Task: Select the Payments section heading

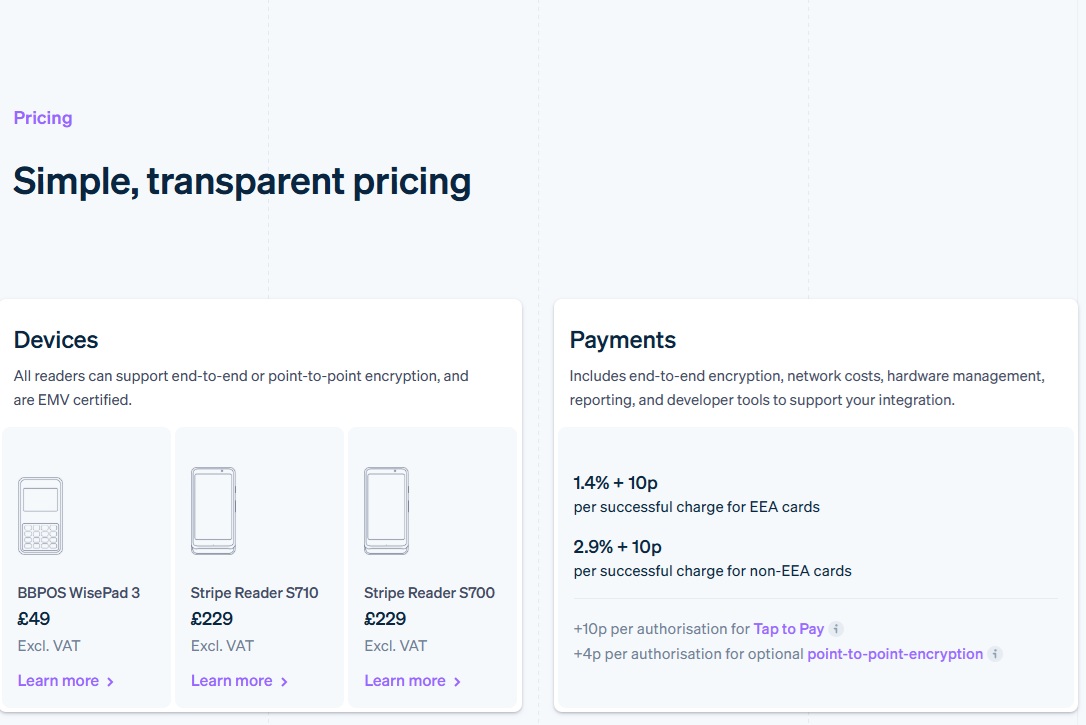Action: coord(623,340)
